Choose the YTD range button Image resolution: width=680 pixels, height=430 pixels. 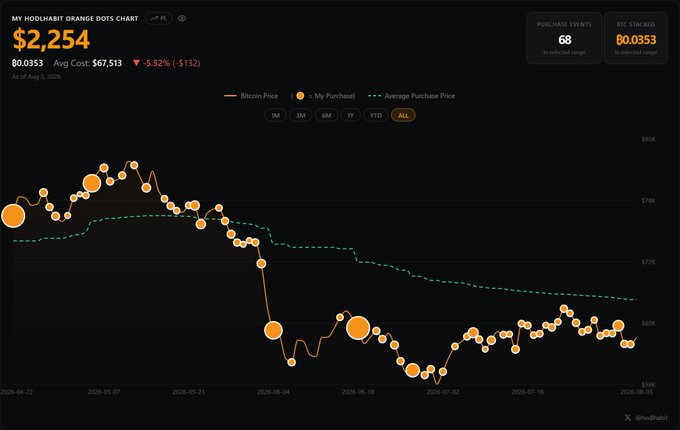pos(376,115)
